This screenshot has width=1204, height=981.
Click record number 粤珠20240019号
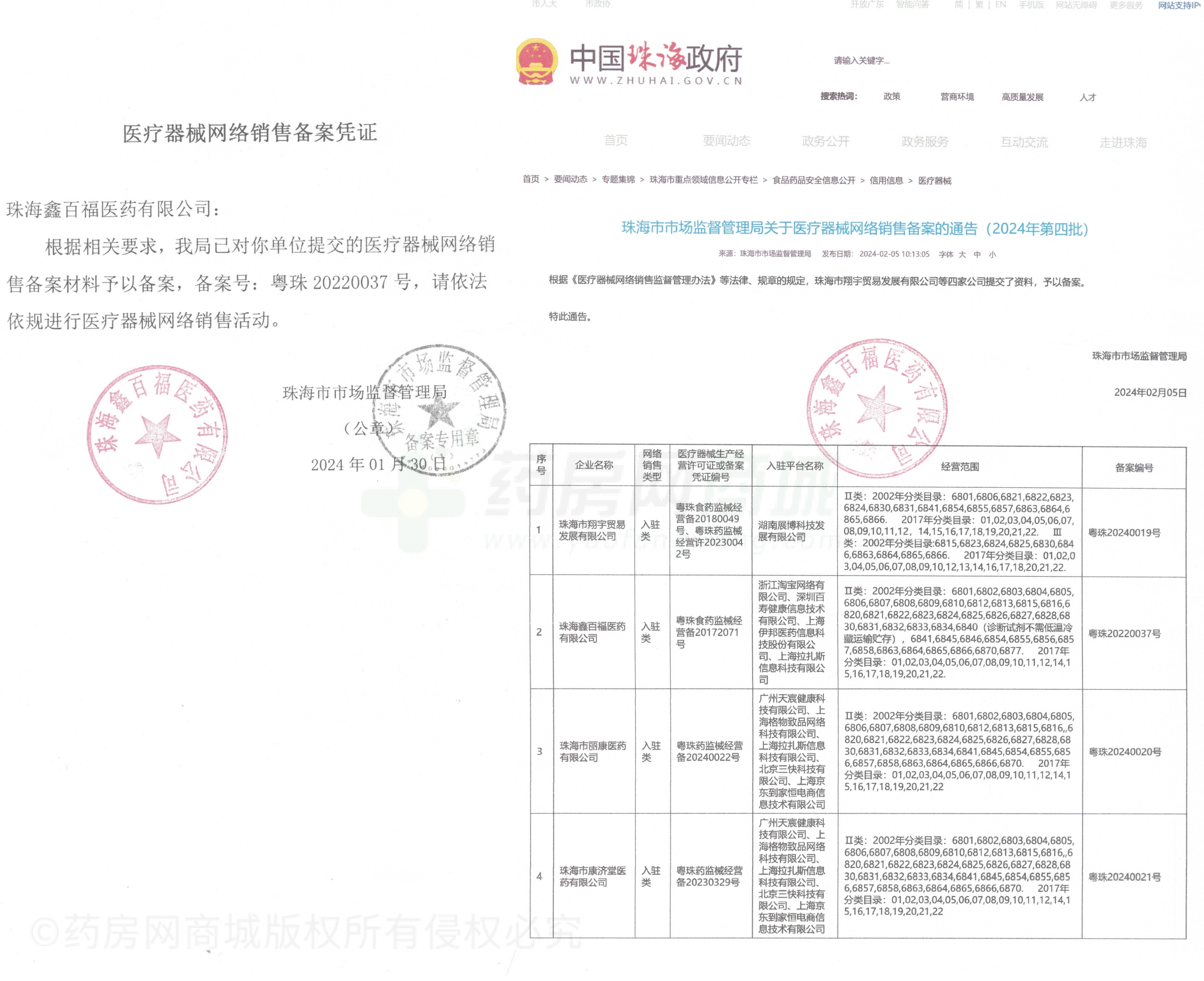coord(1124,533)
